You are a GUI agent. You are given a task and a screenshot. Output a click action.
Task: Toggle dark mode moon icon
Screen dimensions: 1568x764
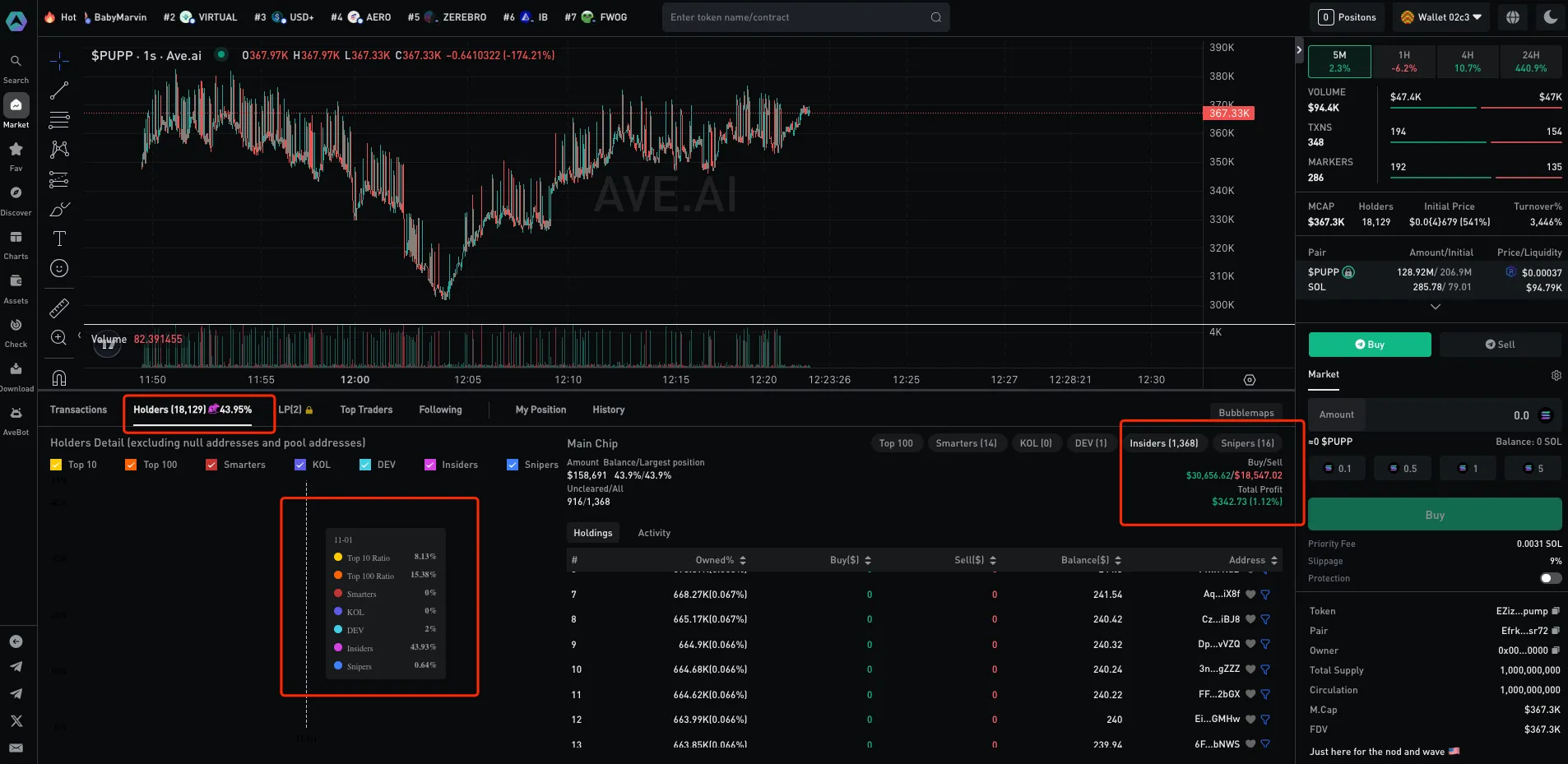coord(1551,17)
